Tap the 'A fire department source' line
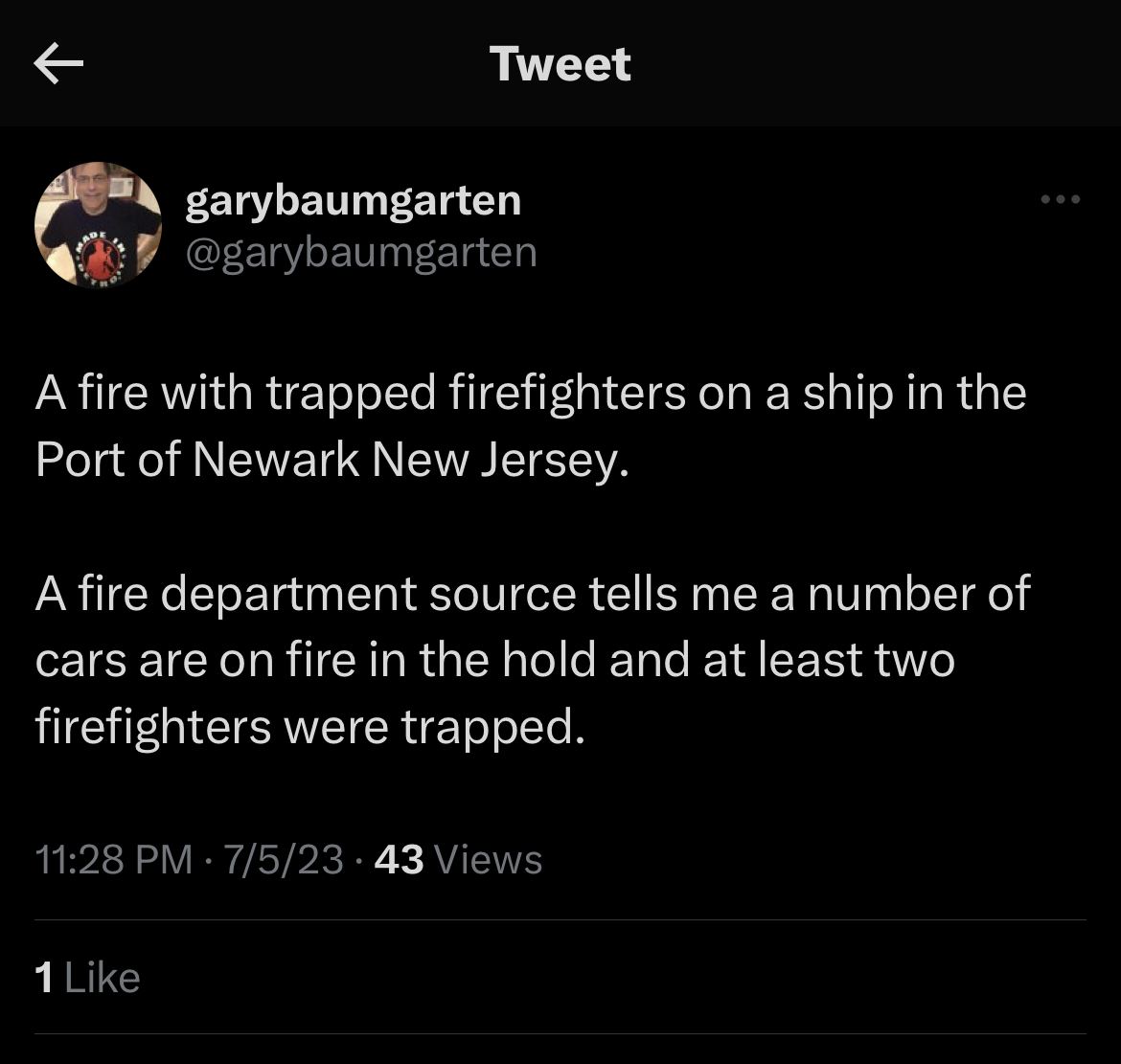Image resolution: width=1121 pixels, height=1064 pixels. pyautogui.click(x=532, y=594)
